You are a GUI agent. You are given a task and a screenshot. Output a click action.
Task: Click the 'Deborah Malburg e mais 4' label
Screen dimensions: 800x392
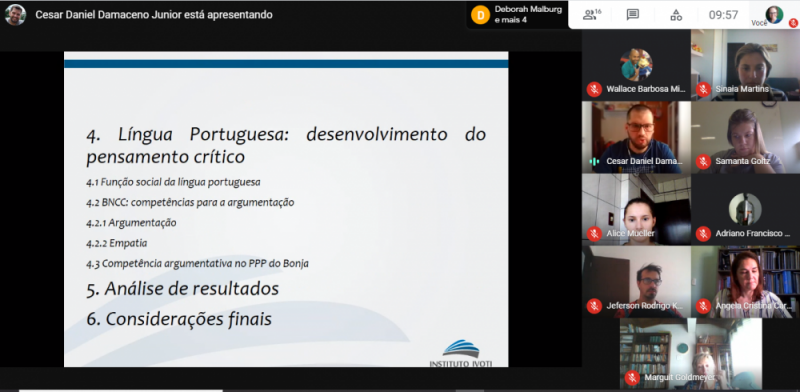click(528, 15)
